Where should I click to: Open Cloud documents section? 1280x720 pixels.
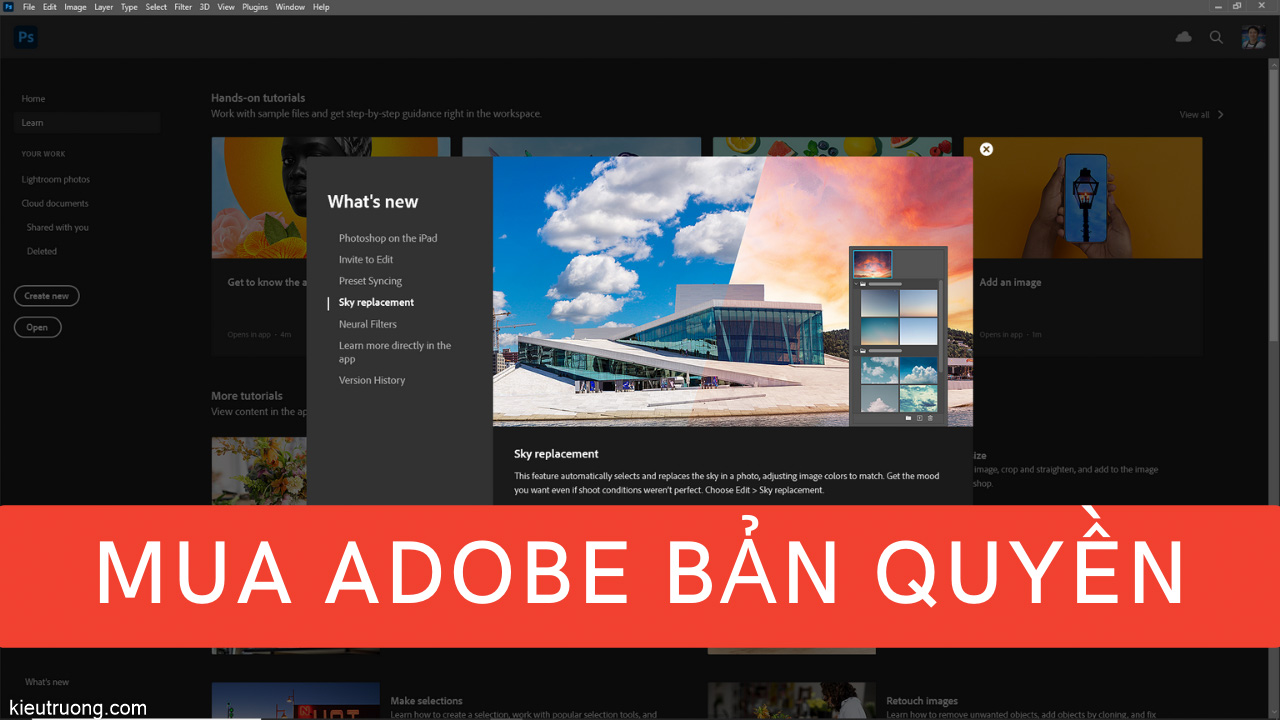[55, 204]
